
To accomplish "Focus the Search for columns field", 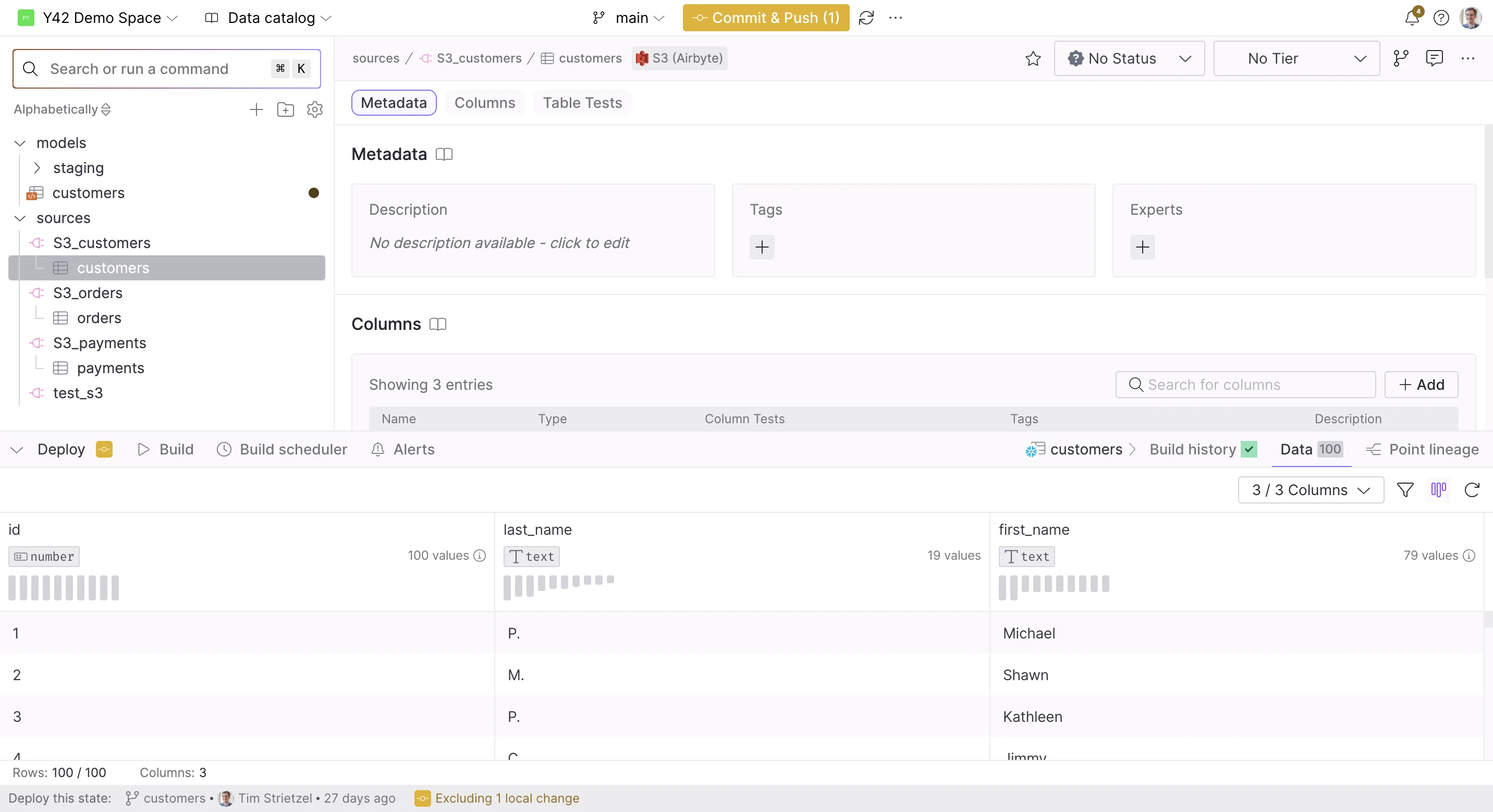I will click(1245, 385).
